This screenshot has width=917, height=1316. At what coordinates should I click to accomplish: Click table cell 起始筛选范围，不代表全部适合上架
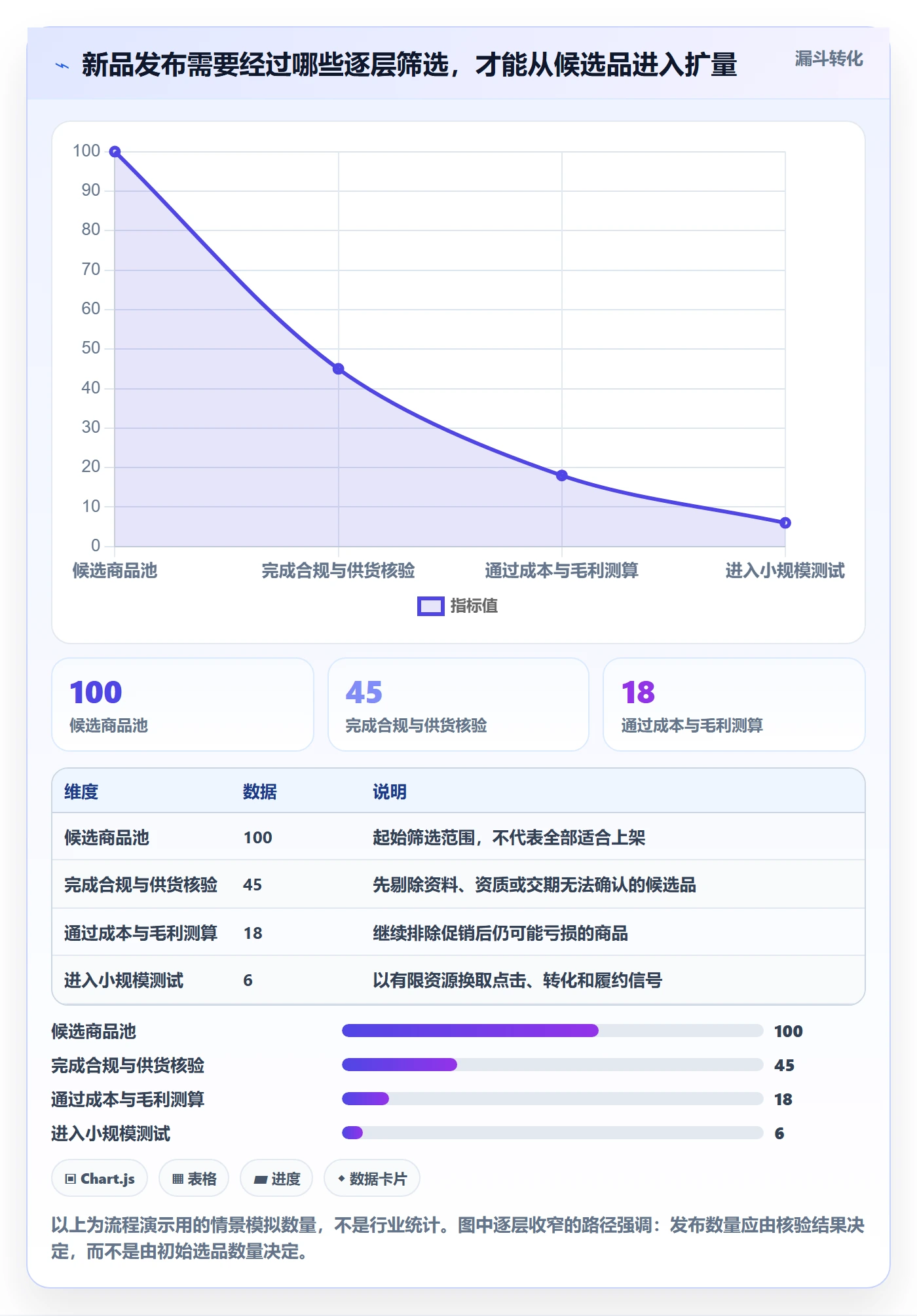click(x=509, y=837)
